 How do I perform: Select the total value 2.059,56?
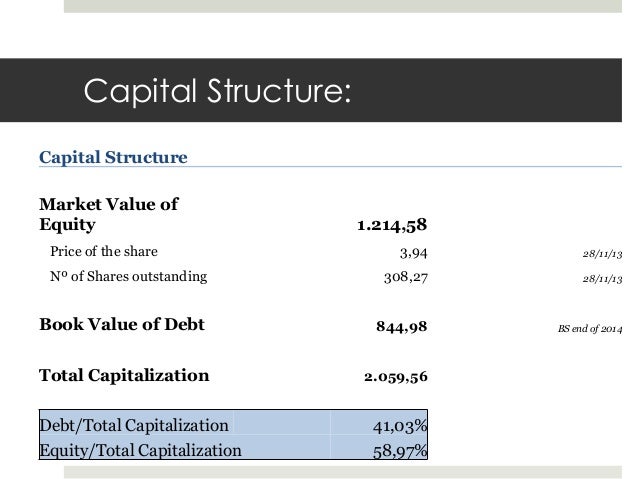click(395, 377)
